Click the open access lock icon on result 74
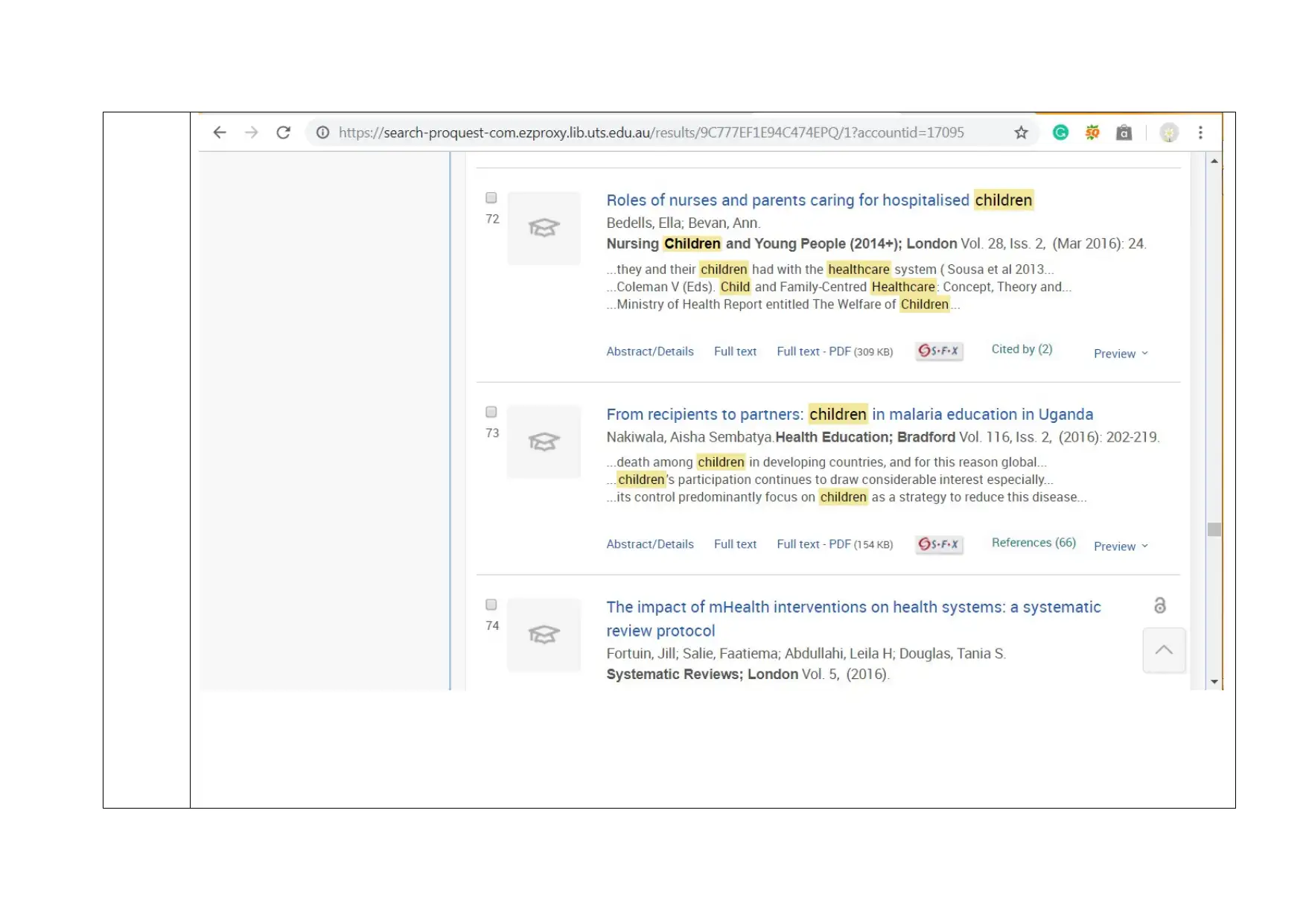The image size is (1306, 924). click(x=1159, y=605)
